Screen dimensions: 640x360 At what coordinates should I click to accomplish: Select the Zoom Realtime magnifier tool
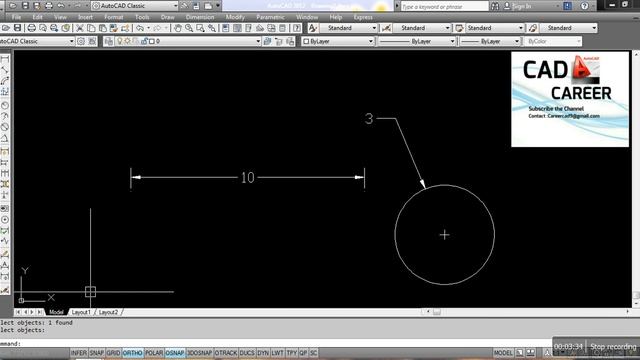(189, 28)
